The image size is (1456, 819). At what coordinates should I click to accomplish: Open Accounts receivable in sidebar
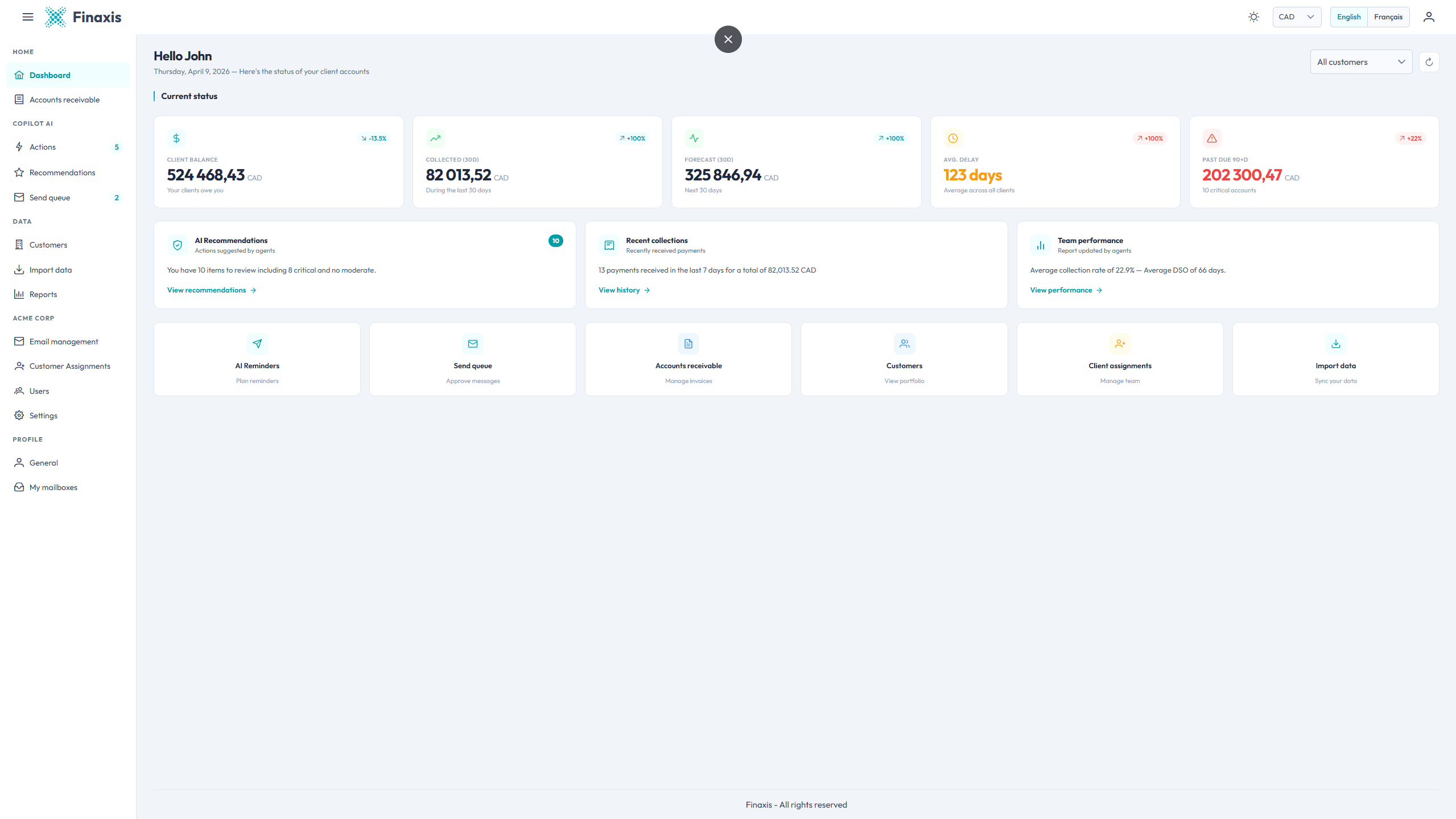coord(64,100)
